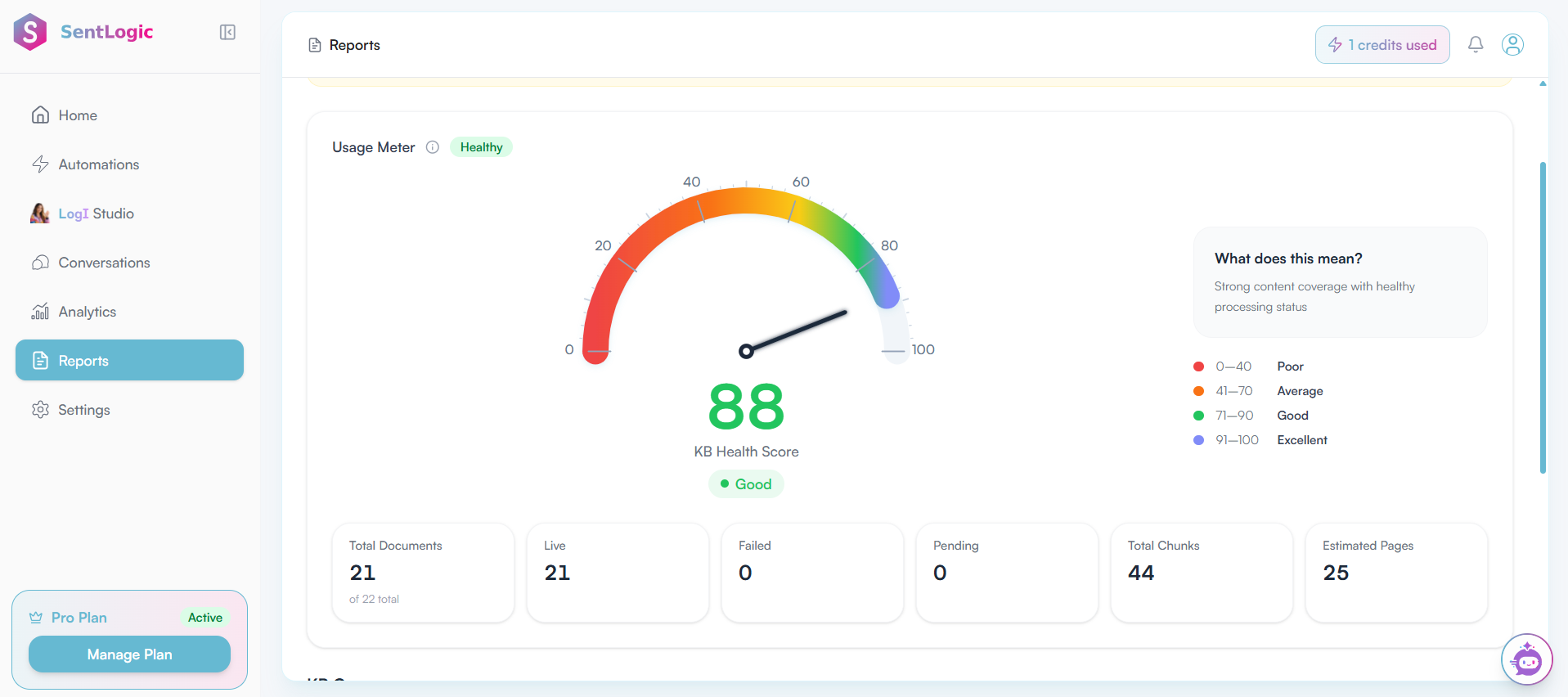Click the Home house icon

point(40,115)
